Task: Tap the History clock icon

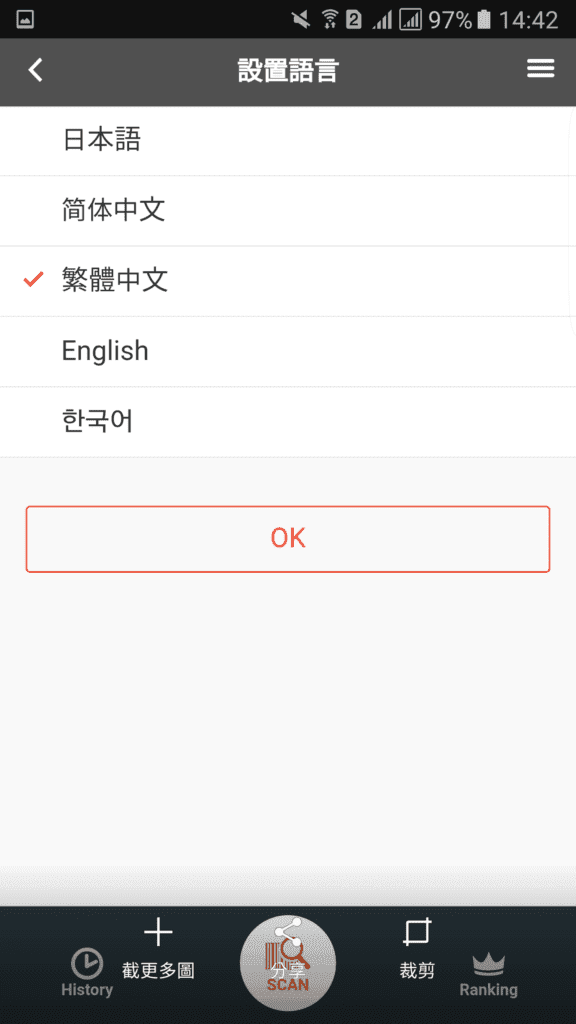Action: tap(86, 963)
